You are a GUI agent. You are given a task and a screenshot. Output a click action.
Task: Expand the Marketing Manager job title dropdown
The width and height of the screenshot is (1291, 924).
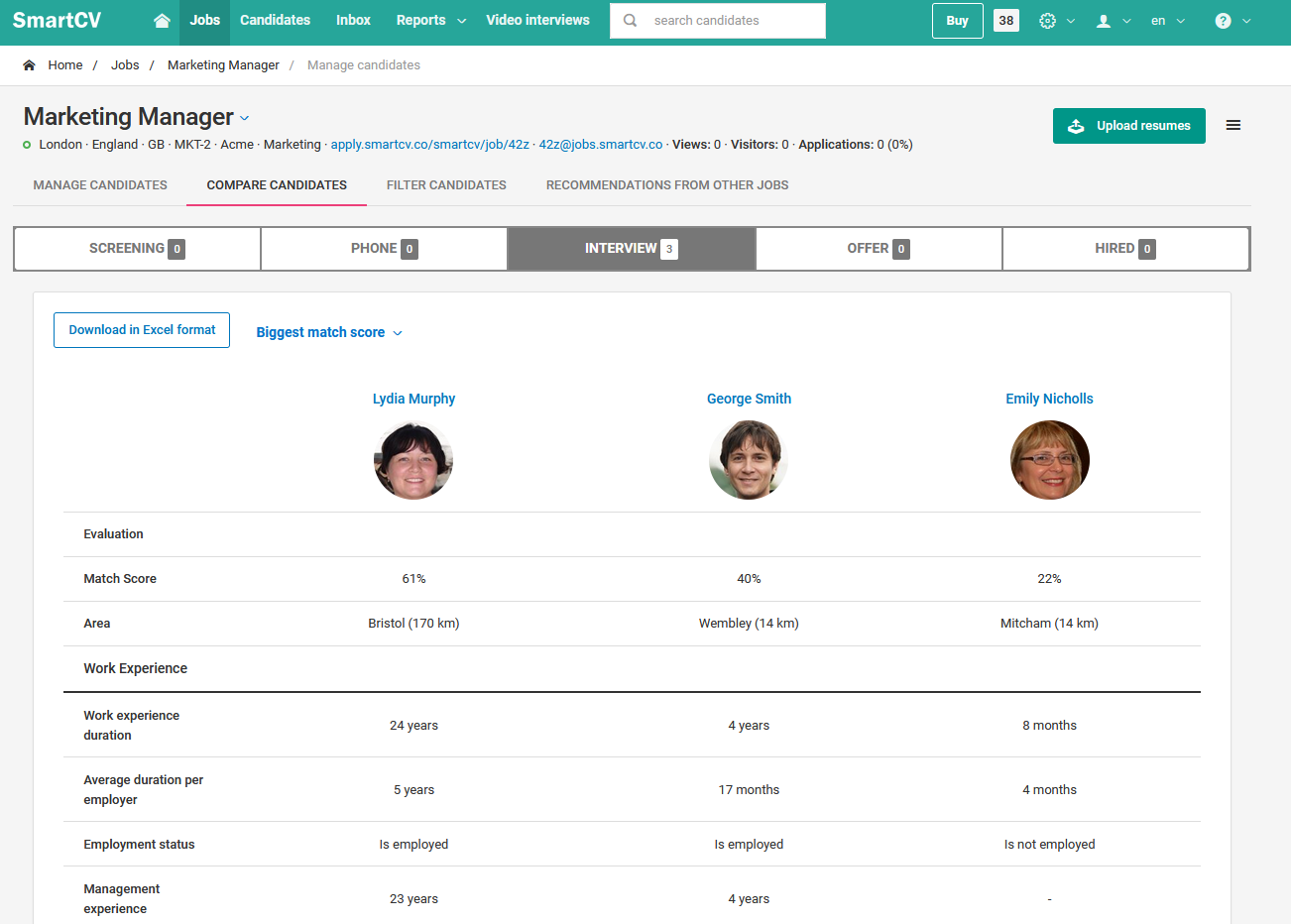coord(245,119)
